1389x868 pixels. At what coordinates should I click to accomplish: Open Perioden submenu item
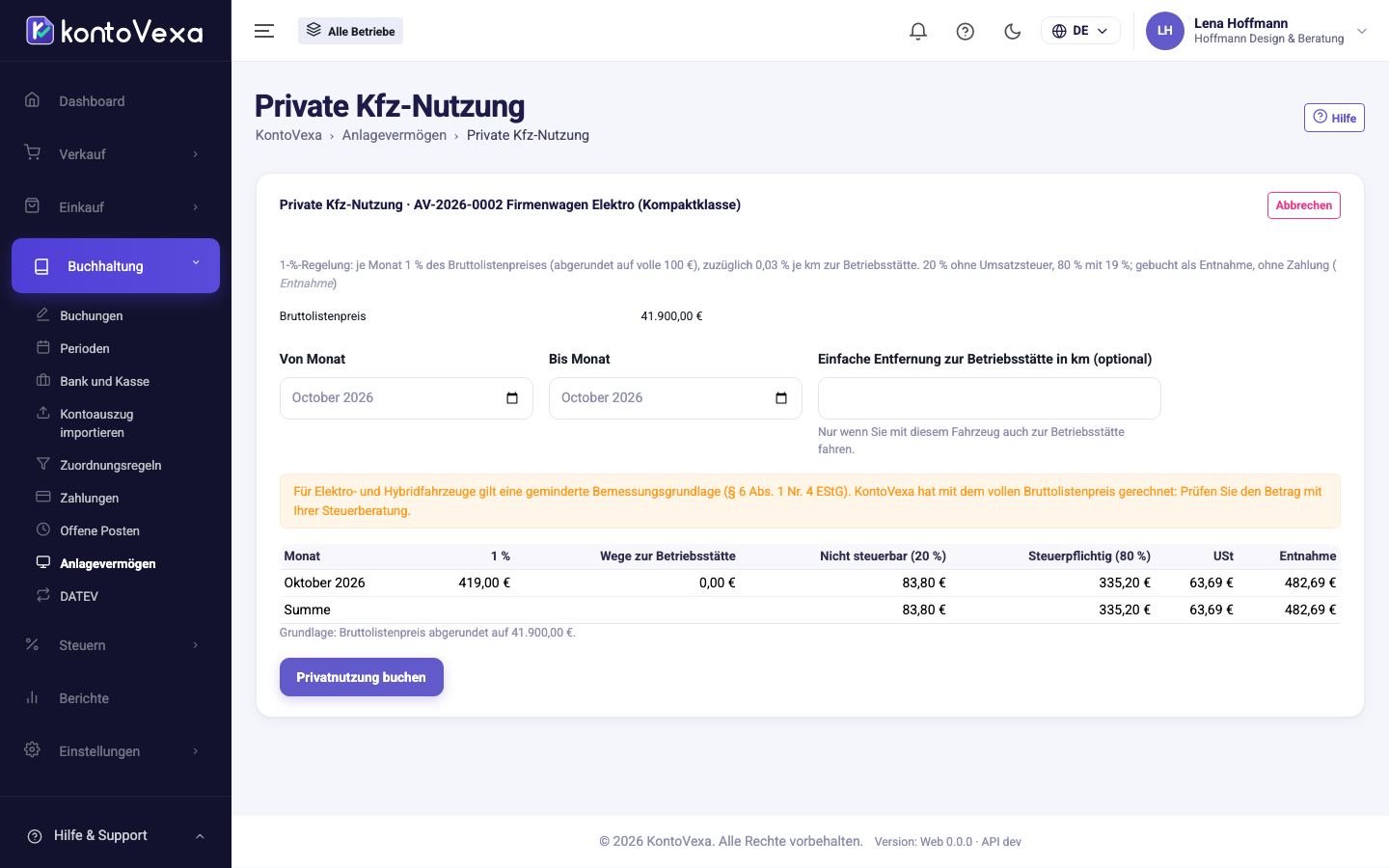85,348
